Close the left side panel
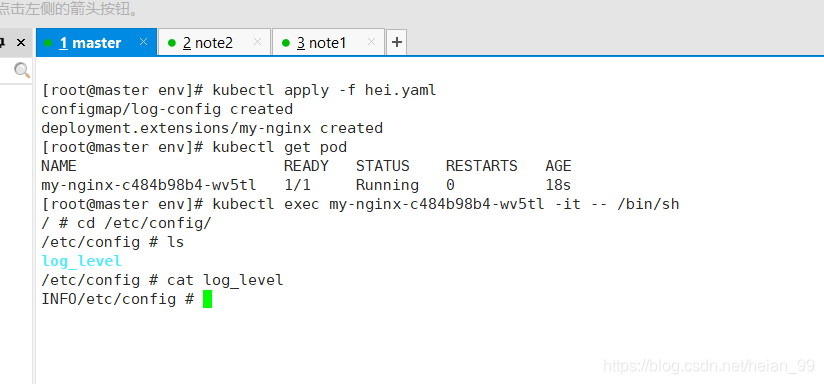 (21, 43)
